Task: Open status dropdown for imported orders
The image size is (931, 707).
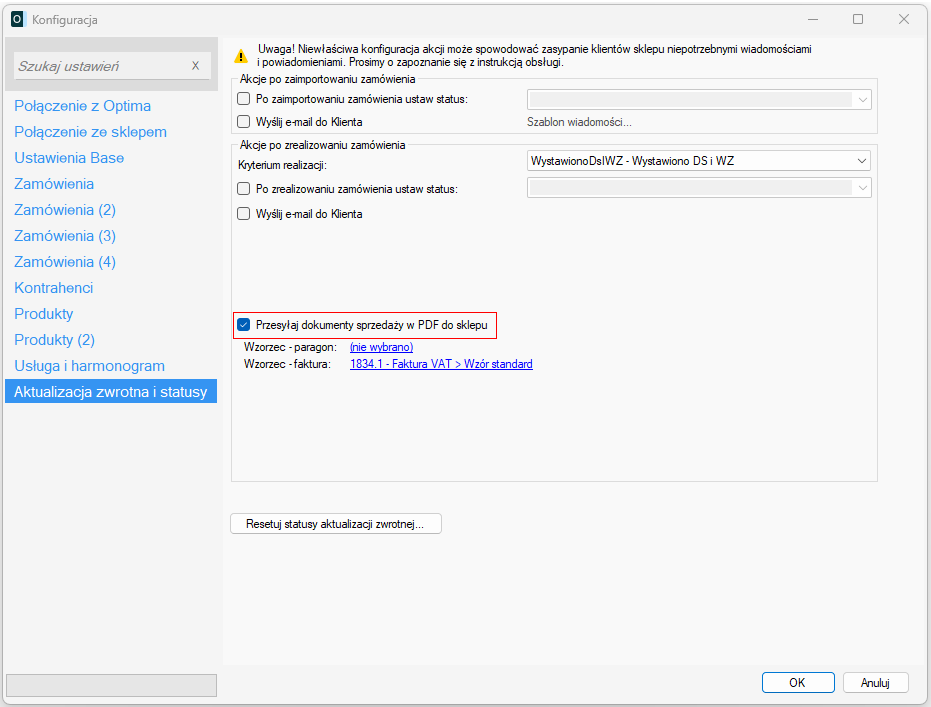Action: point(699,99)
